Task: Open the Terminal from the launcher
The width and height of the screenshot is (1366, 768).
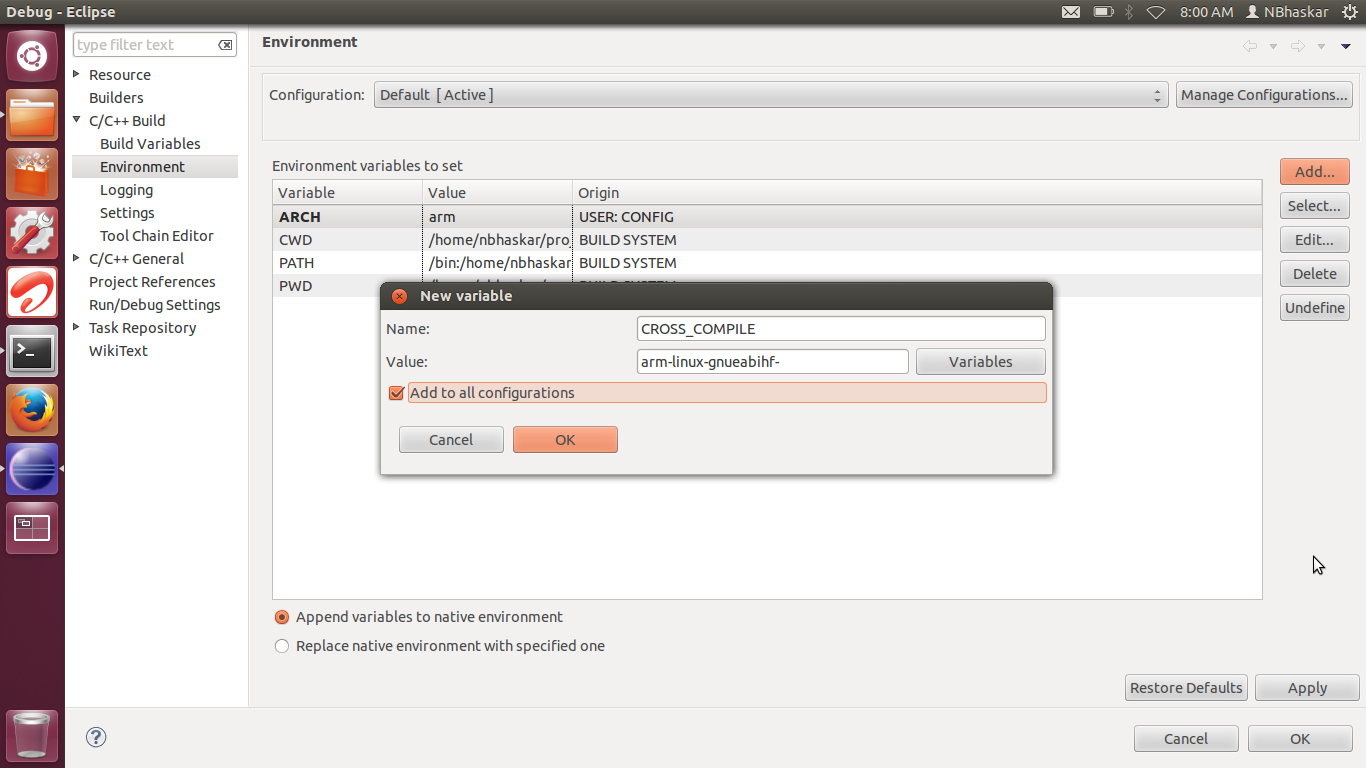Action: [x=32, y=351]
